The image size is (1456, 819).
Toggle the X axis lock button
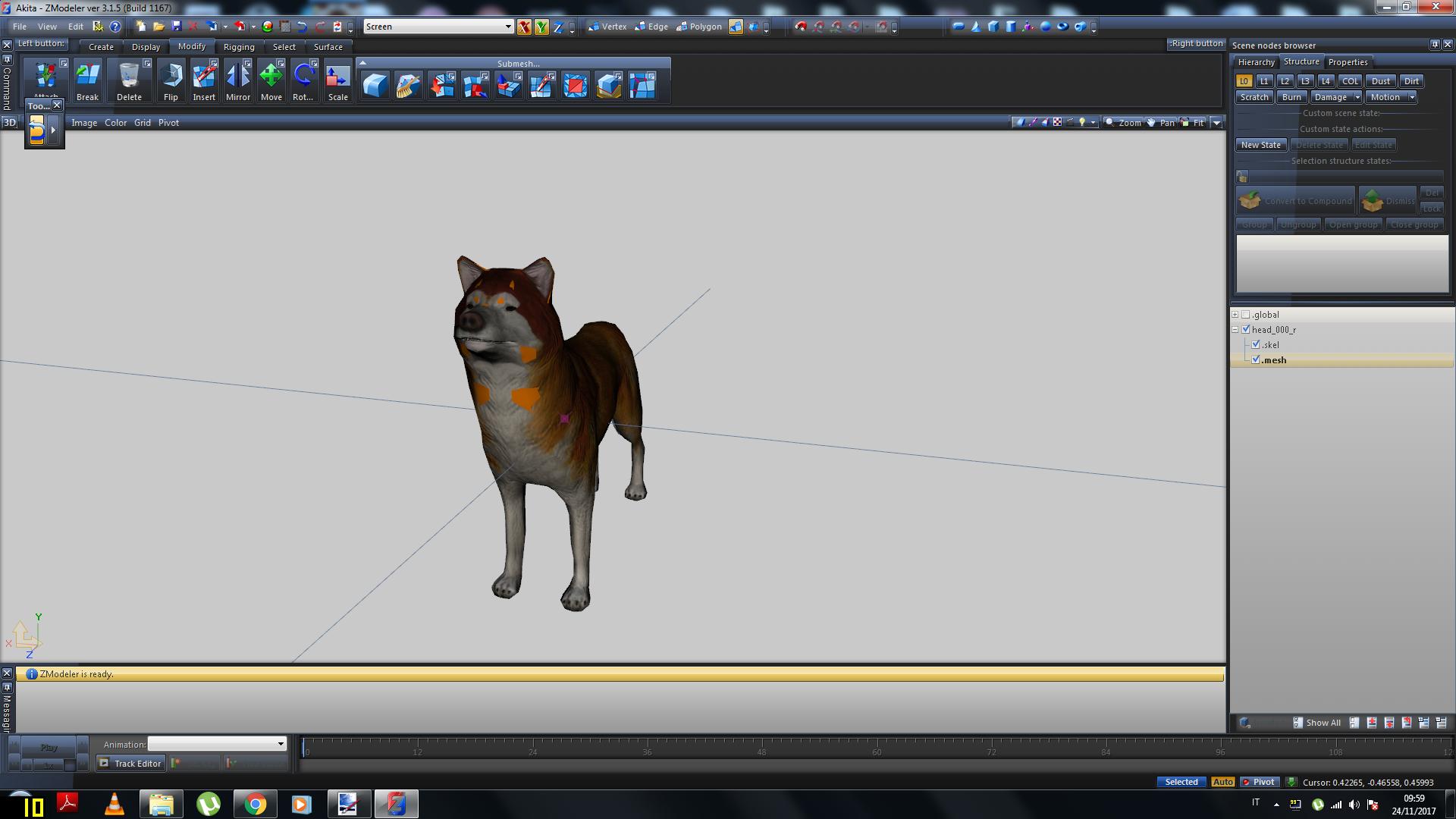[524, 27]
